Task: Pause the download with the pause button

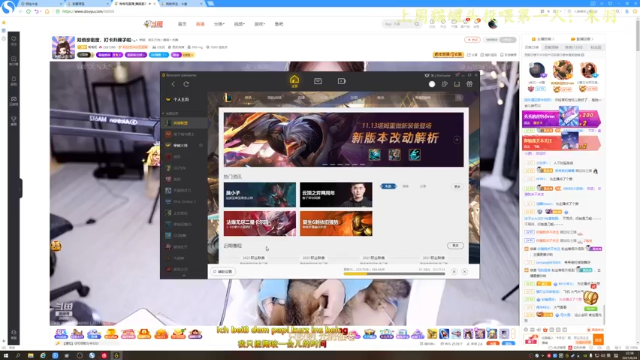Action: (454, 271)
